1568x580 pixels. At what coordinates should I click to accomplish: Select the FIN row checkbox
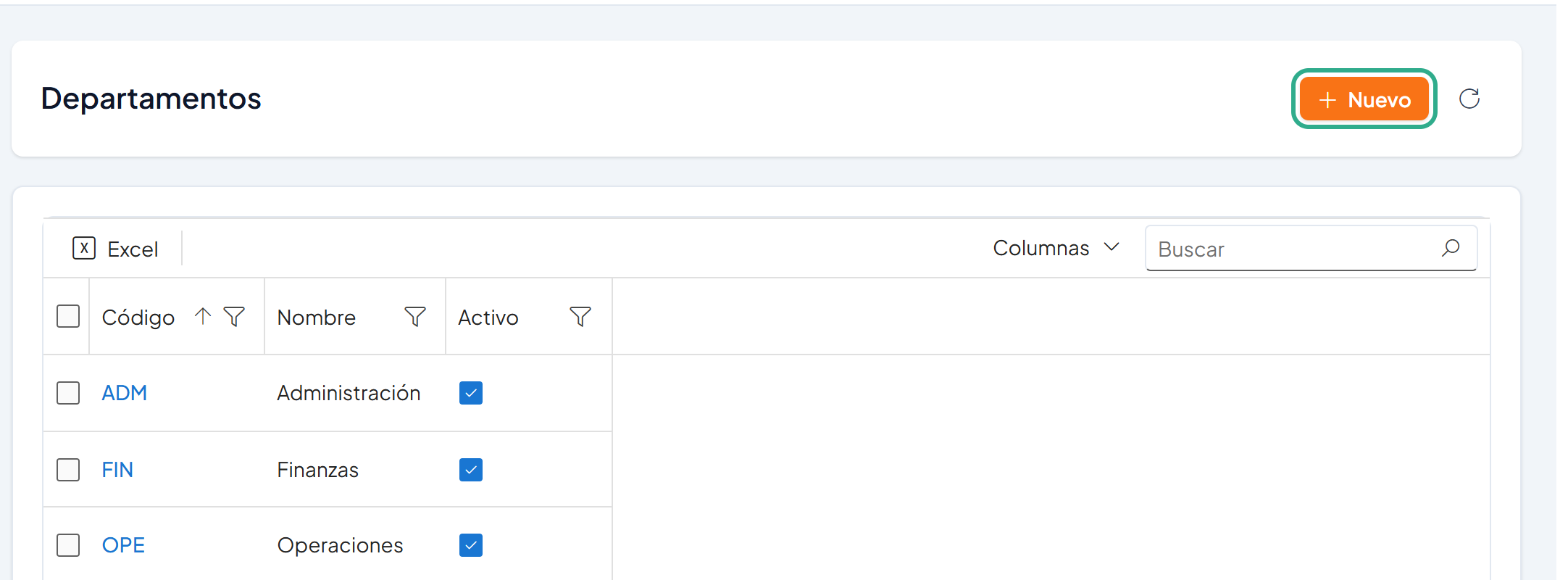click(68, 470)
